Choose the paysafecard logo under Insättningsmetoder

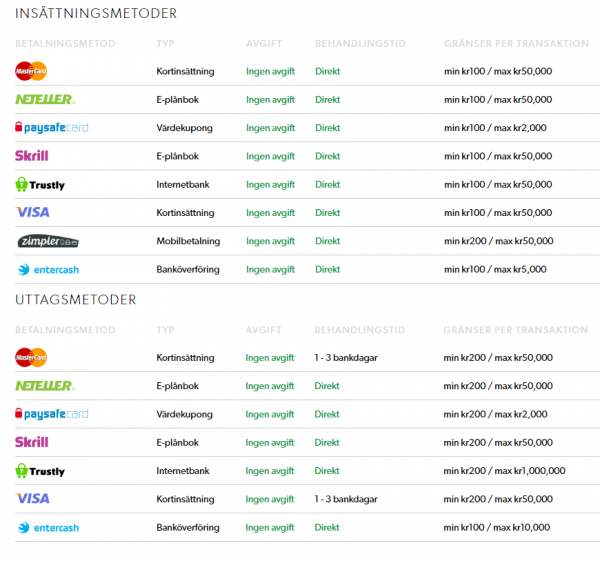[51, 128]
